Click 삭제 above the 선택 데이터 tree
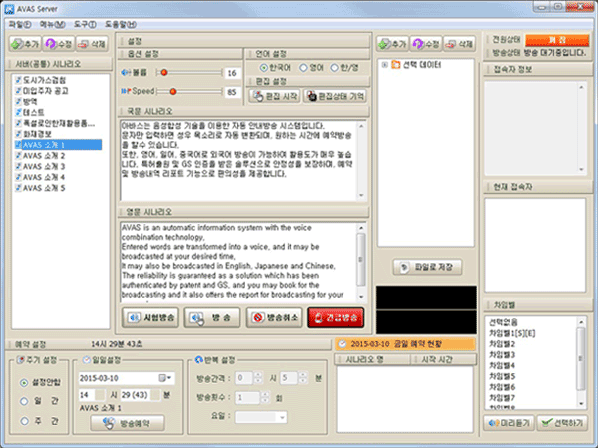The width and height of the screenshot is (598, 448). pyautogui.click(x=459, y=44)
